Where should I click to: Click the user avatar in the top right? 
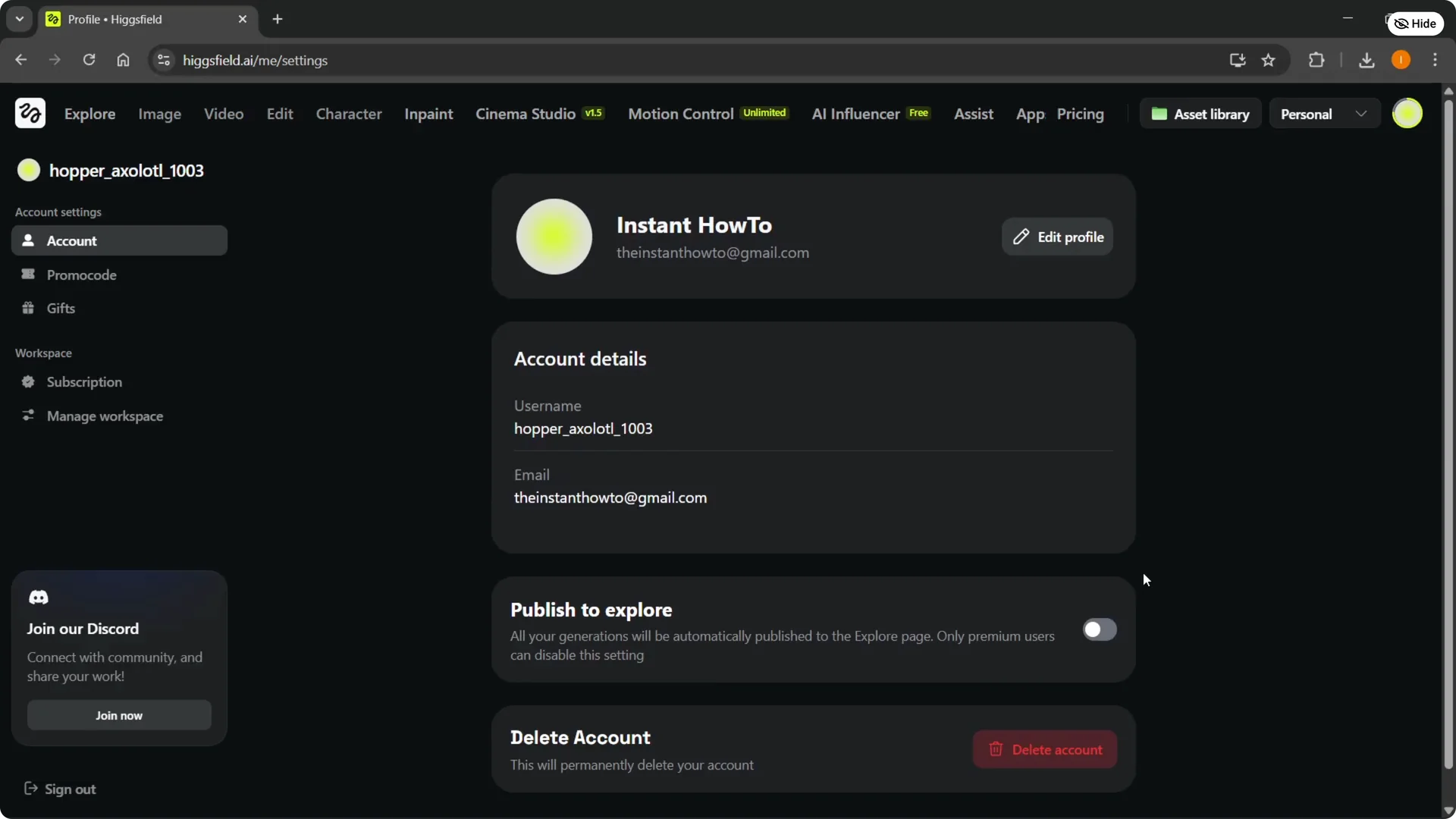[x=1408, y=113]
